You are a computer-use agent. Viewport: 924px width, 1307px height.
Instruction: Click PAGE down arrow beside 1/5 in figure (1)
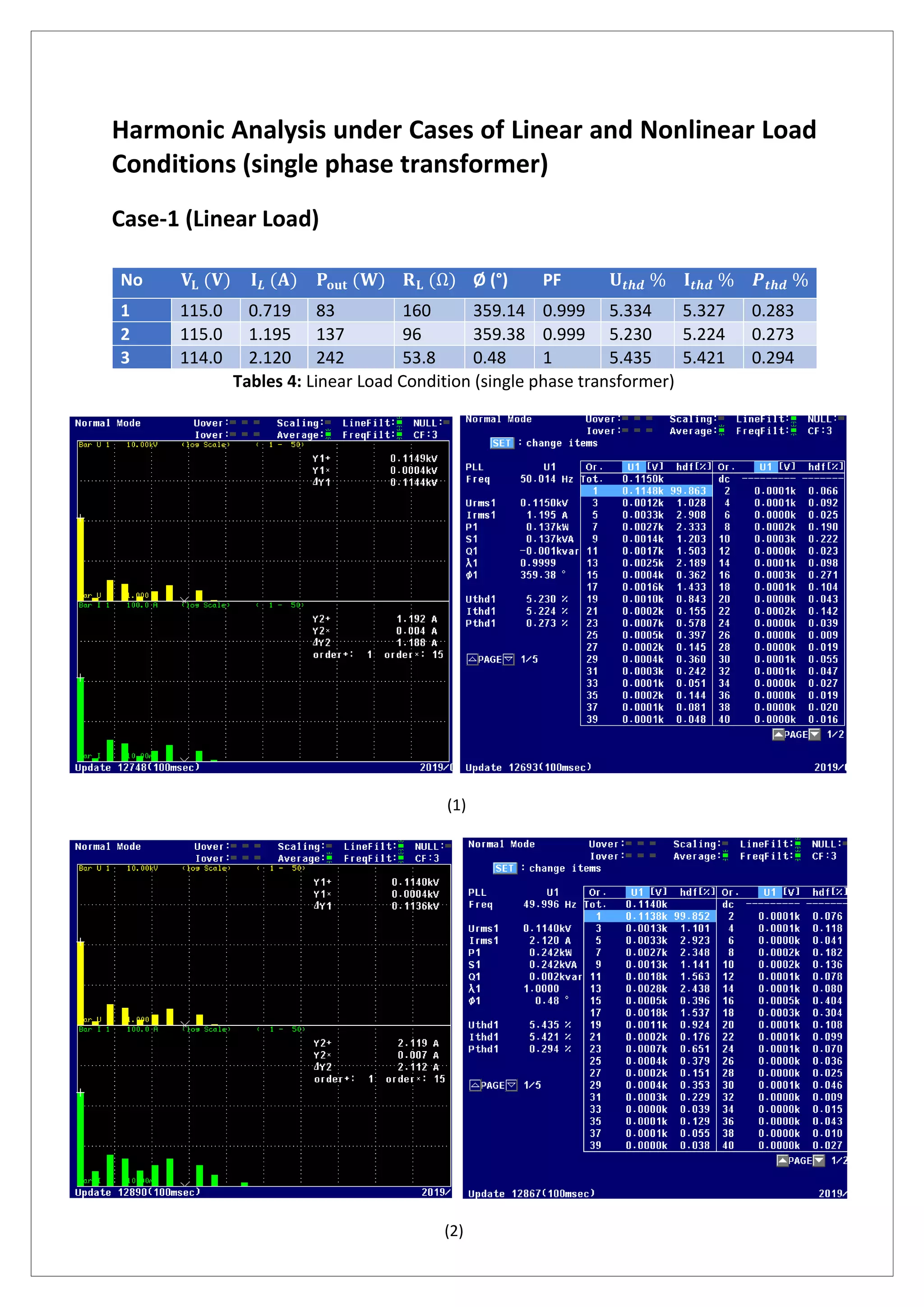(508, 659)
